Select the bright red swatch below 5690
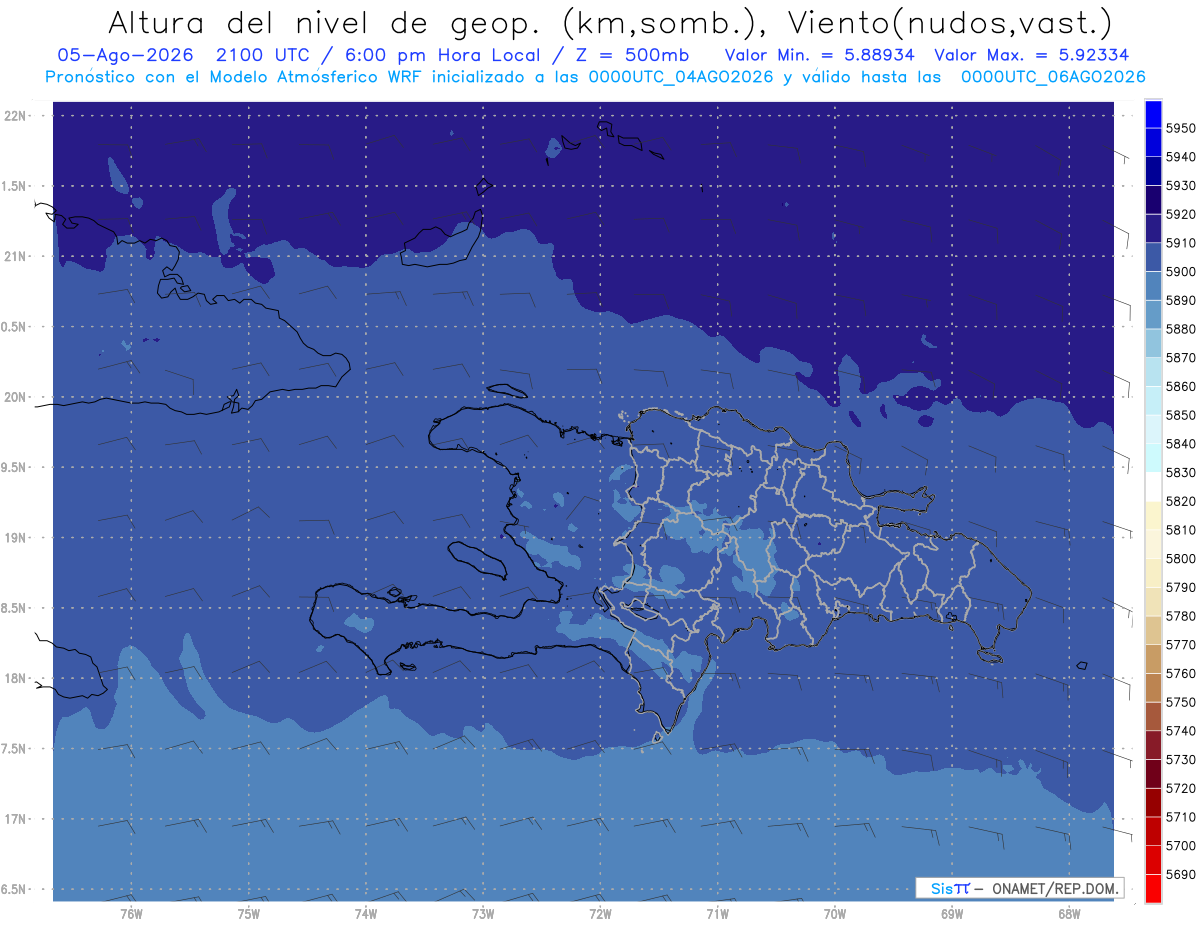1200x927 pixels. click(x=1153, y=888)
